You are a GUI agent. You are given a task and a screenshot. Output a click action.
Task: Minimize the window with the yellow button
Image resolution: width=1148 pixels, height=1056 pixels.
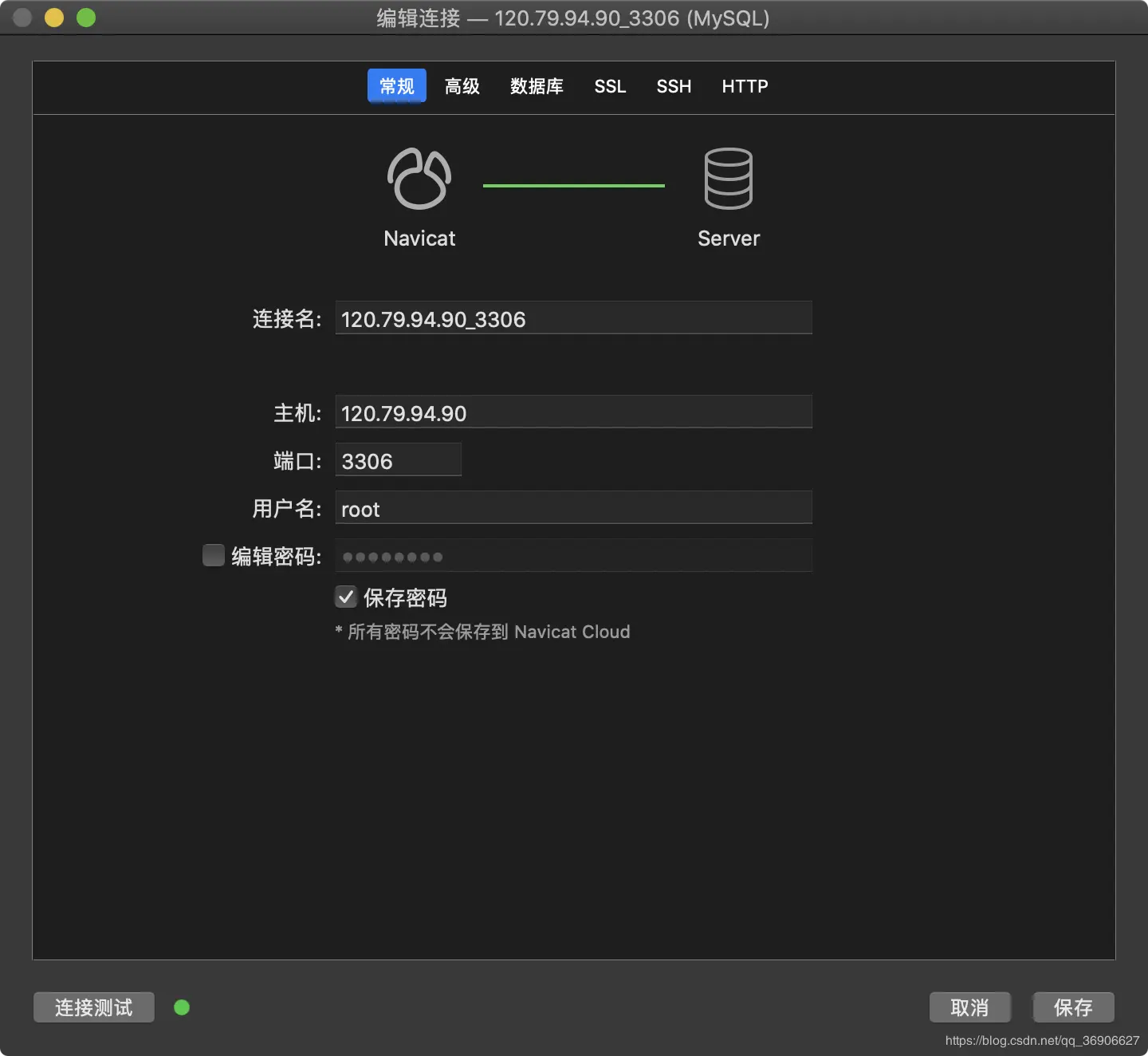pyautogui.click(x=54, y=18)
